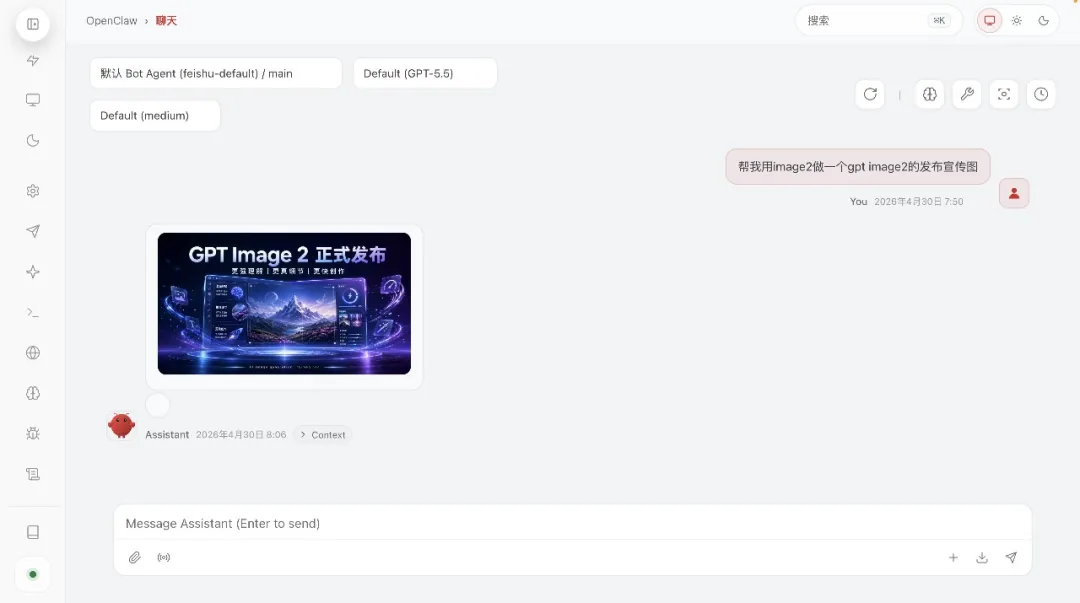Open the sparkle star sidebar icon

(x=32, y=272)
